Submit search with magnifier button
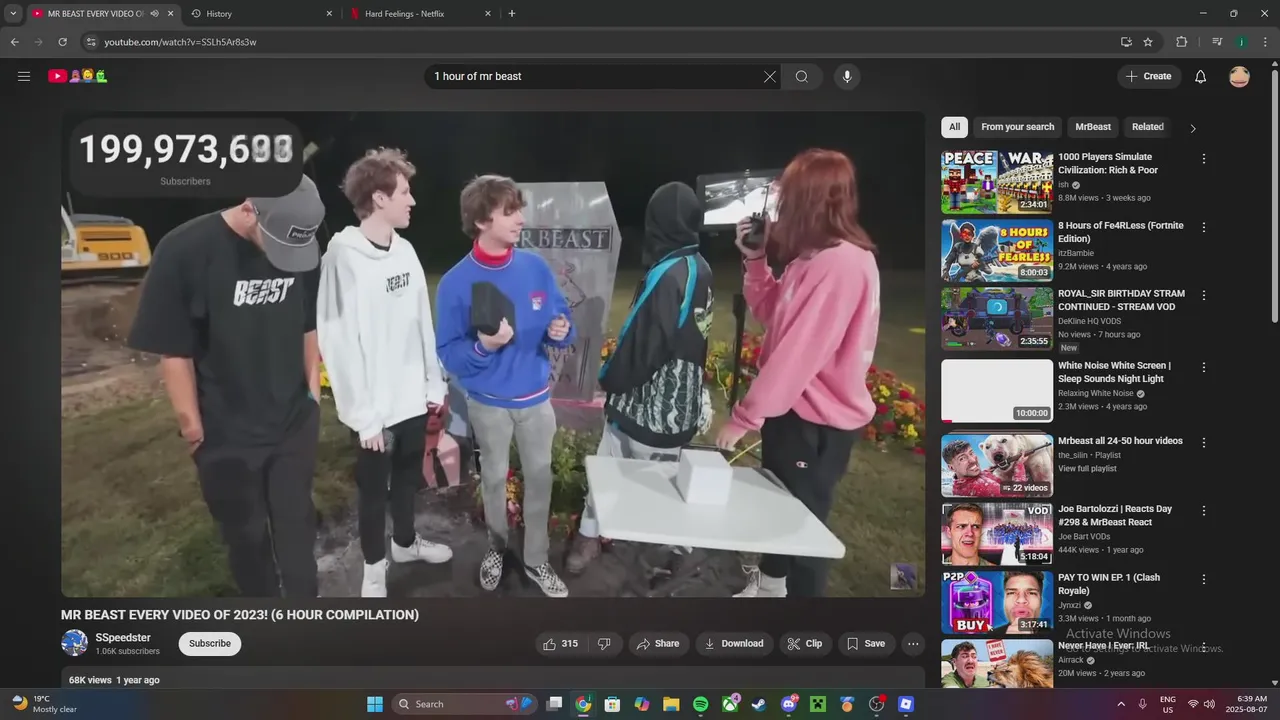This screenshot has height=720, width=1280. point(802,76)
